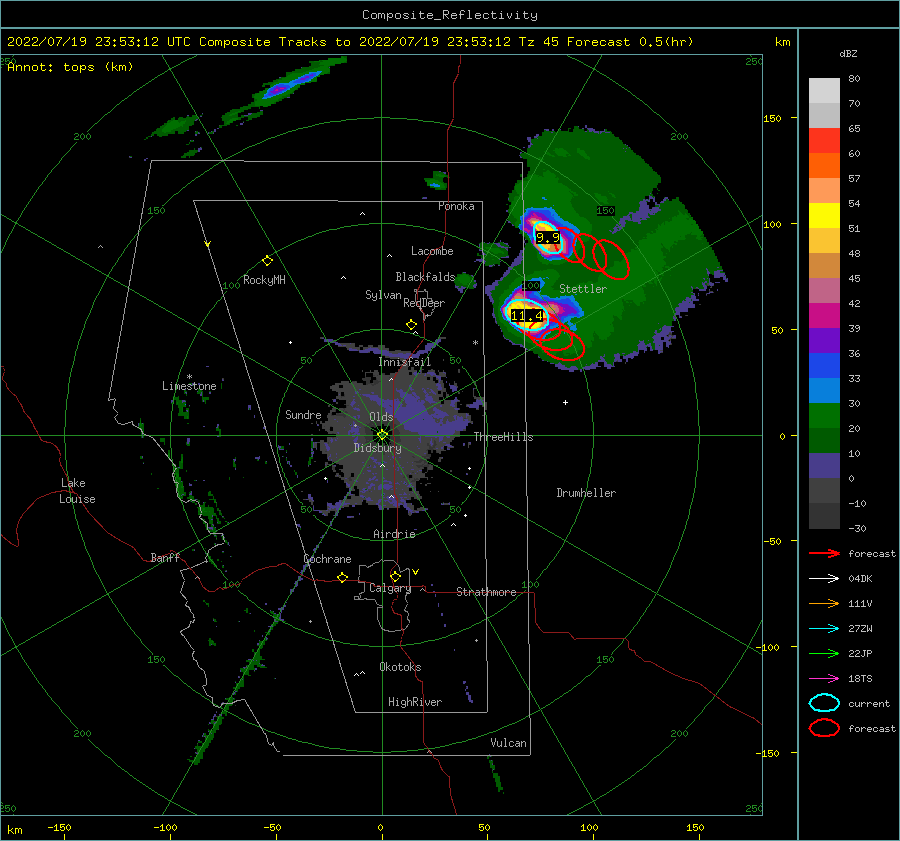Image resolution: width=900 pixels, height=841 pixels.
Task: Select the radar center marker between Olds and Didsbury
Action: (x=382, y=435)
